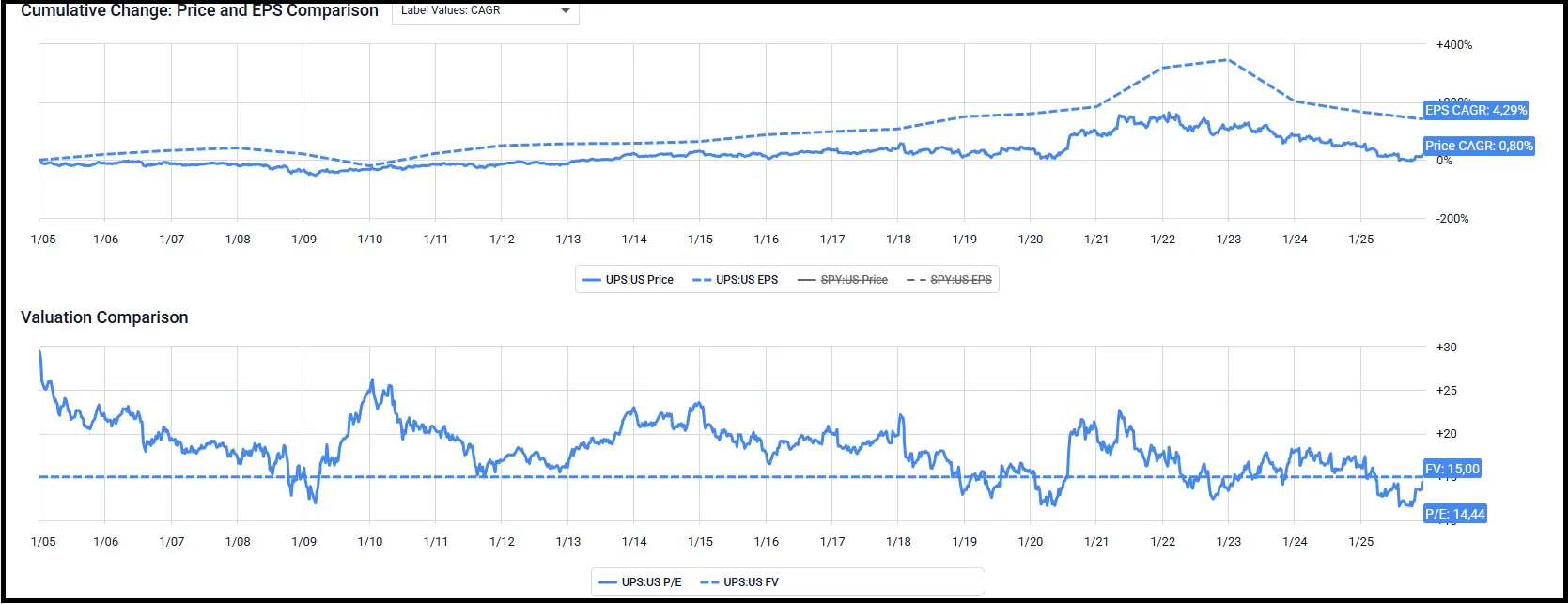Open the Label Values CAGR dropdown
This screenshot has width=1568, height=604.
tap(485, 11)
